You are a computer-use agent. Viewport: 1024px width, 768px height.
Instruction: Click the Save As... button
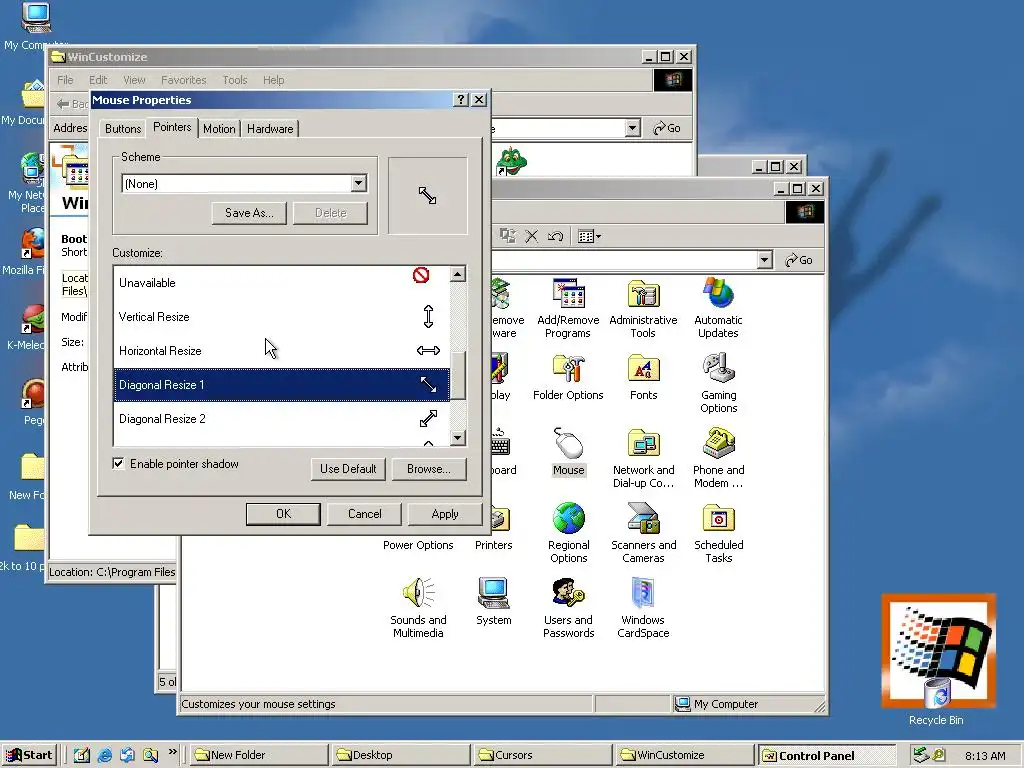coord(249,213)
